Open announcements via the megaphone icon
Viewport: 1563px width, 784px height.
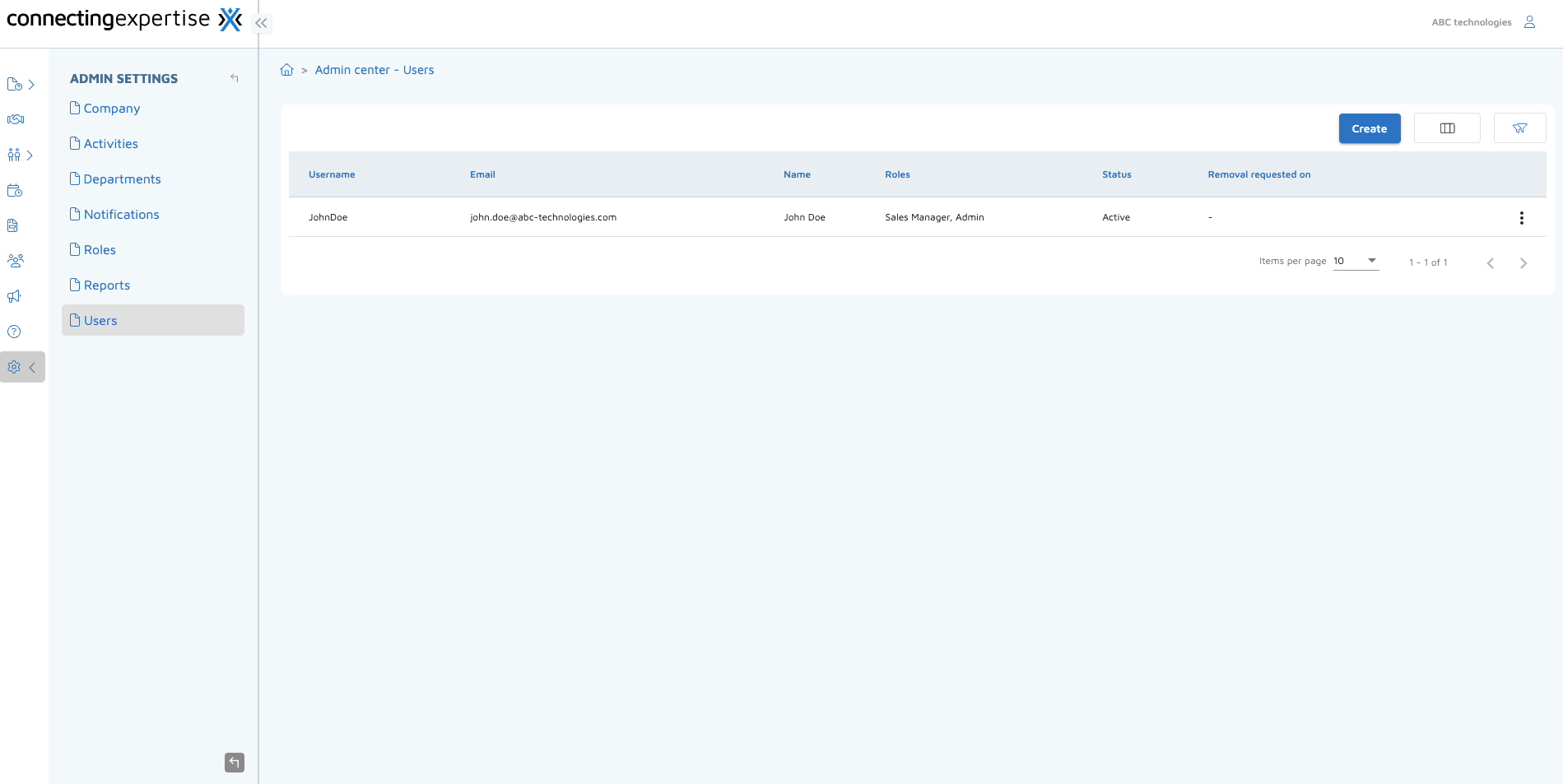[x=14, y=295]
